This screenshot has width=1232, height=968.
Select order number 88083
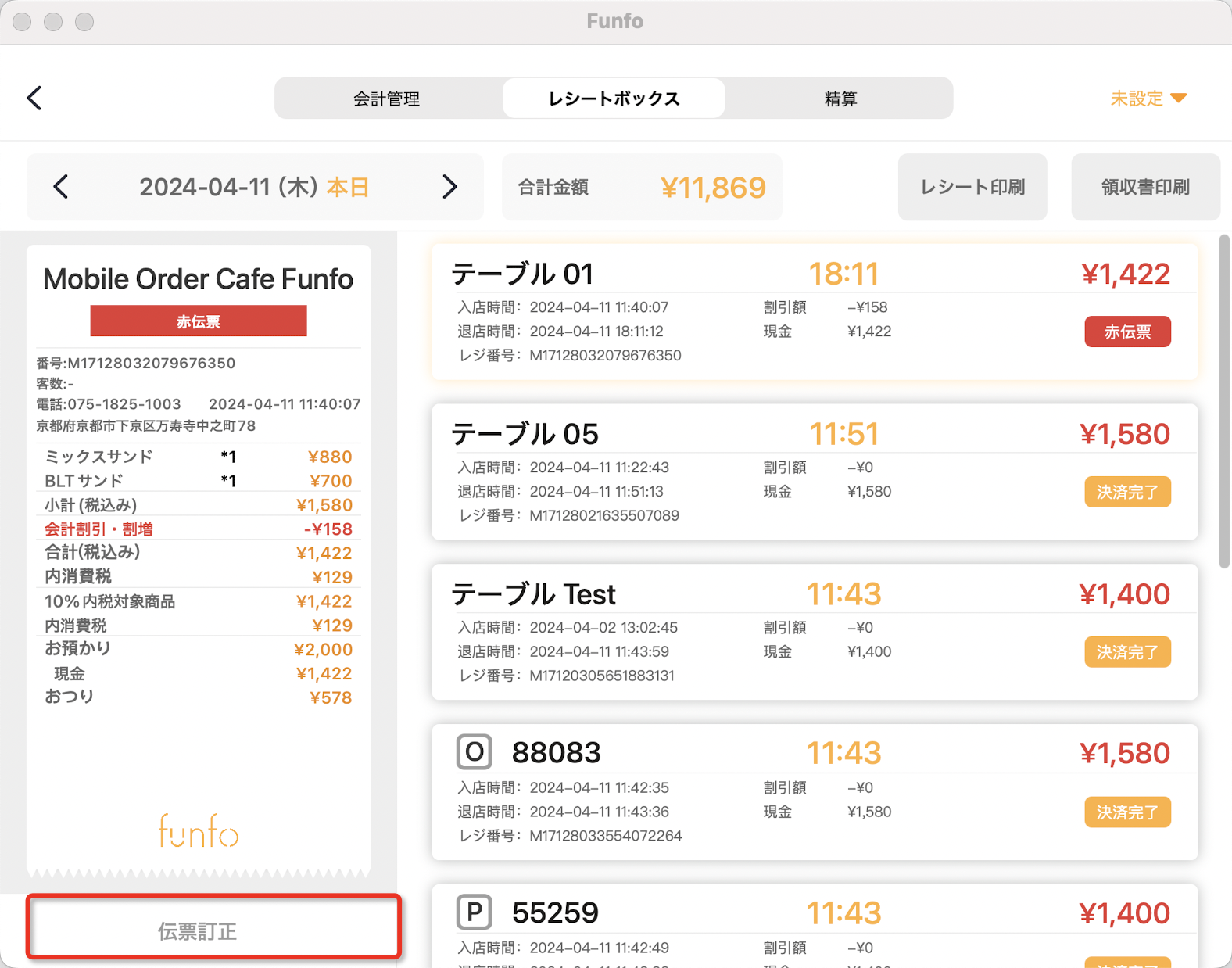(x=556, y=752)
